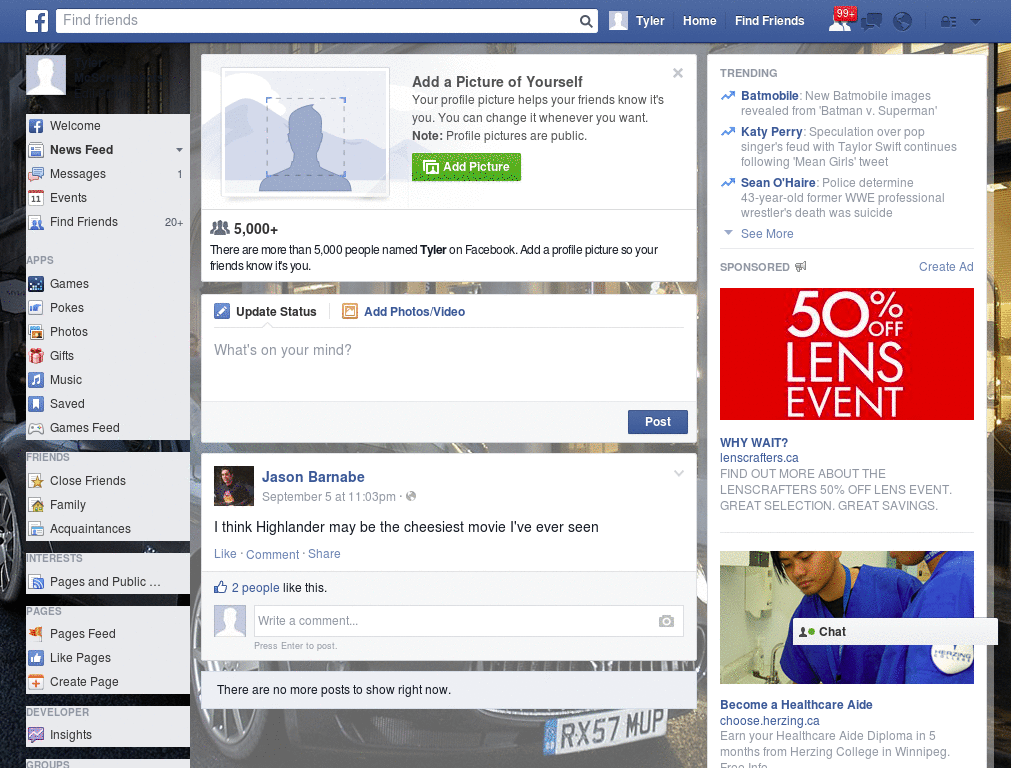Click Share link under Jason's post

(324, 554)
